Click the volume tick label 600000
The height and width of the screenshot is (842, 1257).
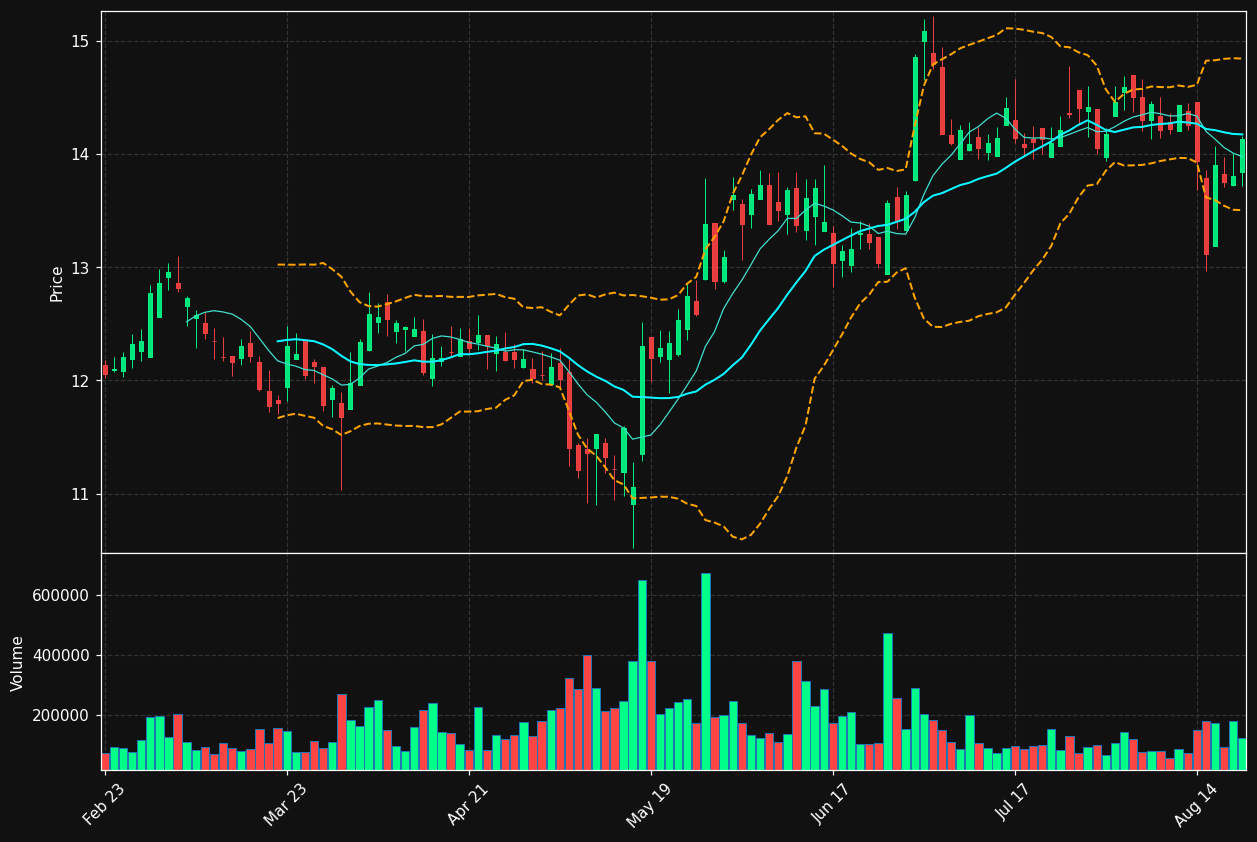[x=62, y=596]
